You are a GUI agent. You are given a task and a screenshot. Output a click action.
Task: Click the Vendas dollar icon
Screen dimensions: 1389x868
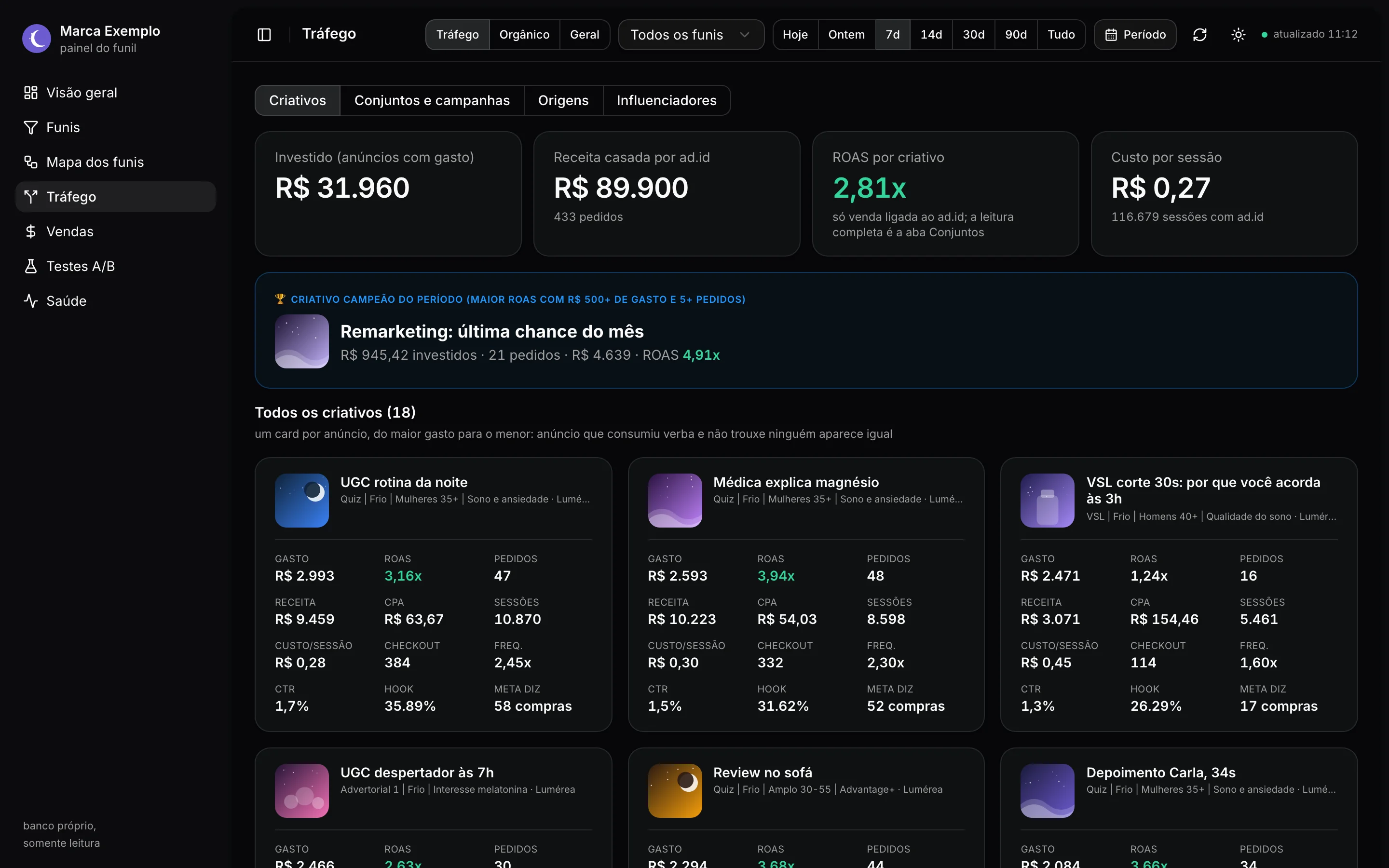pos(30,231)
